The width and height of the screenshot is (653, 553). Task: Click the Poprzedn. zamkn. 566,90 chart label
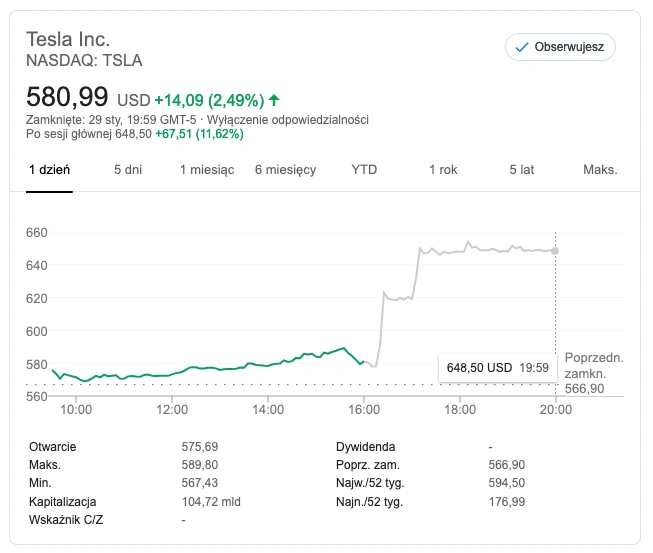coord(594,373)
